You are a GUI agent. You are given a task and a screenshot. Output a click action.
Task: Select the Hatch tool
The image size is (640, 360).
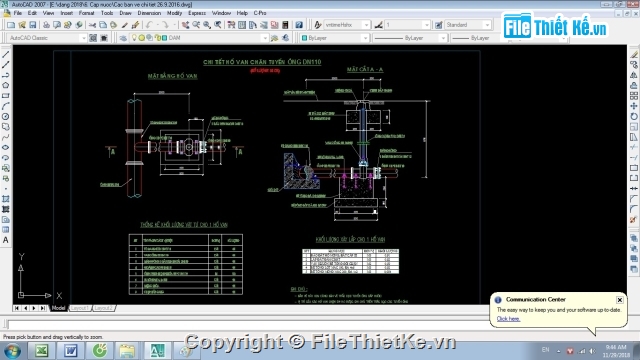5,199
